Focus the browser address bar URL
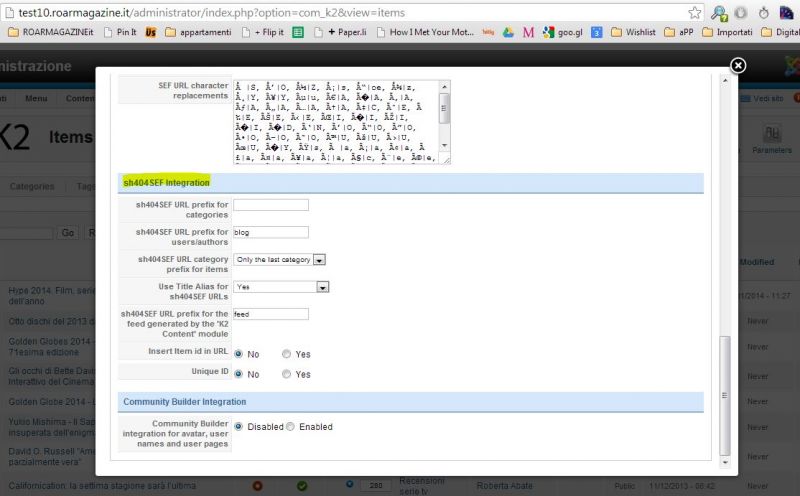The height and width of the screenshot is (496, 800). 212,13
